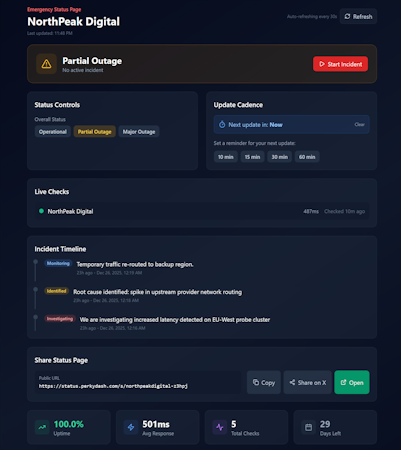Set overall status to Operational
Screen dimensions: 401x450
point(53,132)
